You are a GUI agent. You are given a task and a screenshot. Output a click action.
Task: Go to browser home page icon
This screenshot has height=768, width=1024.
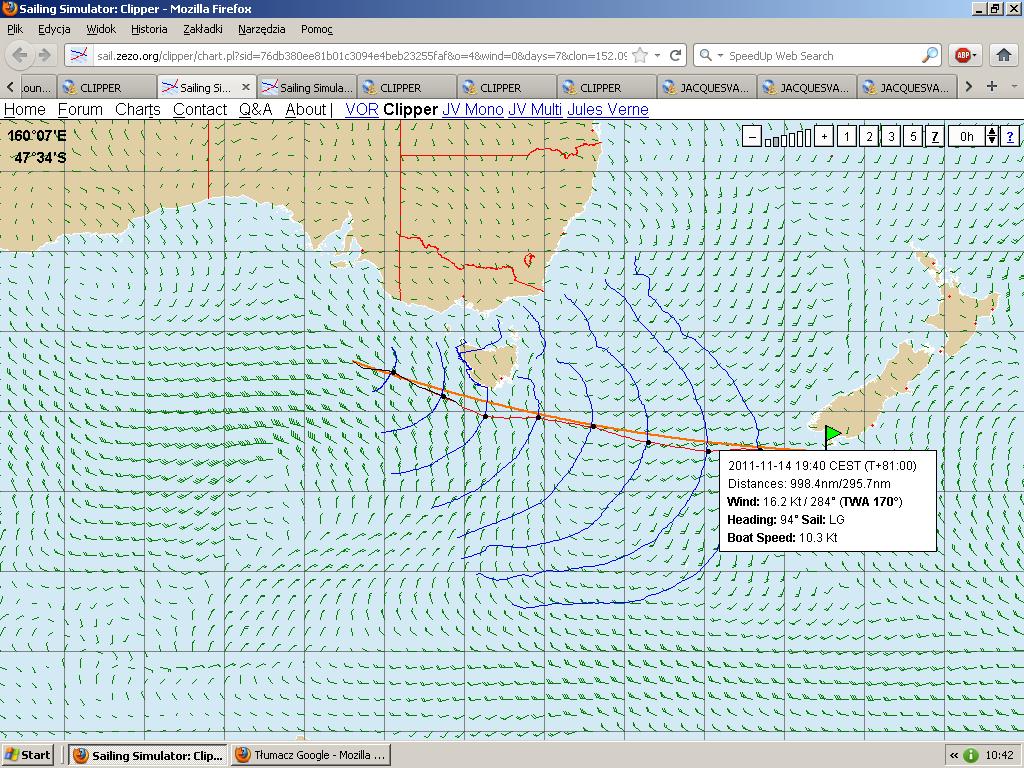click(x=1003, y=56)
